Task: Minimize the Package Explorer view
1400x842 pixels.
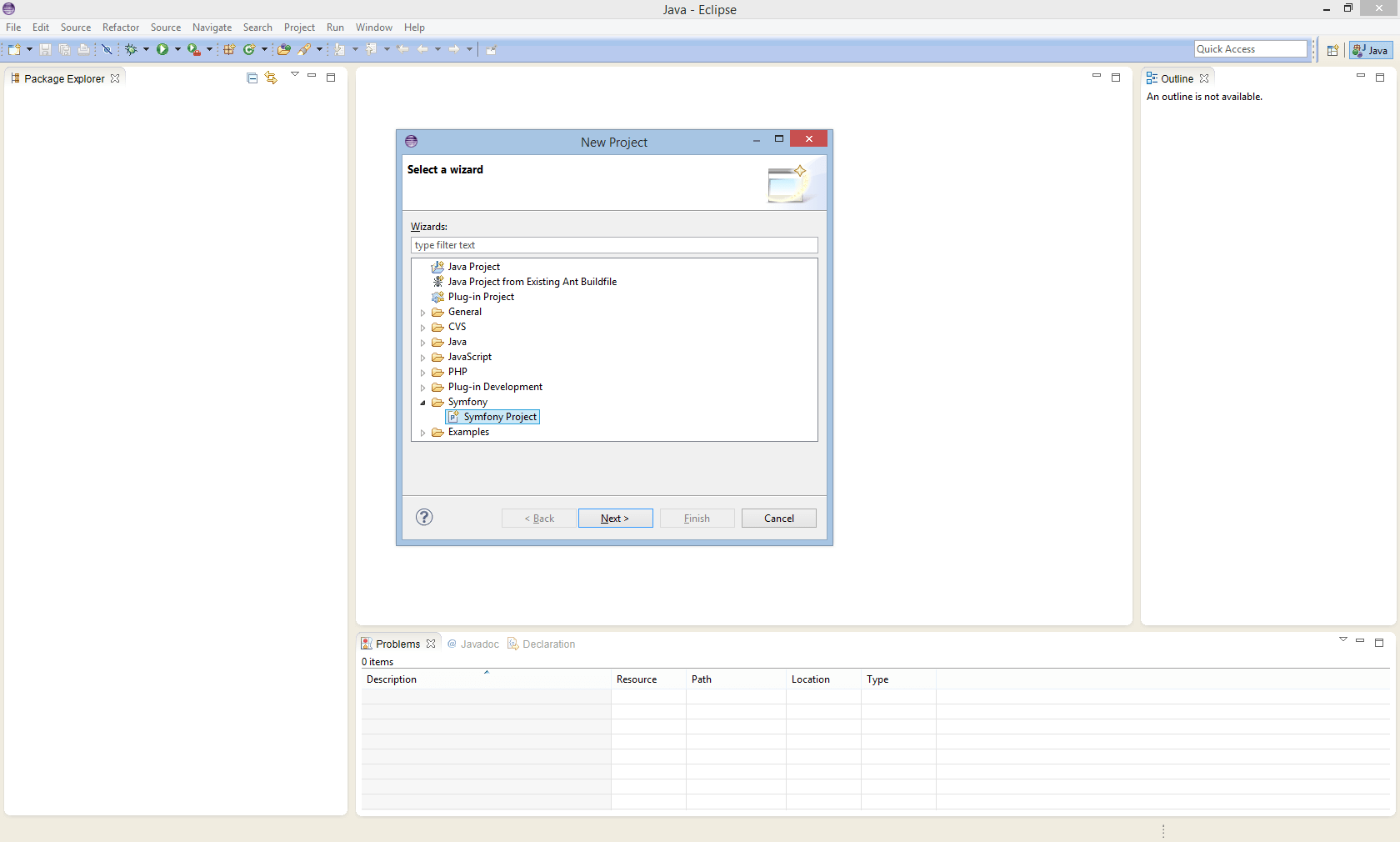Action: click(x=312, y=76)
